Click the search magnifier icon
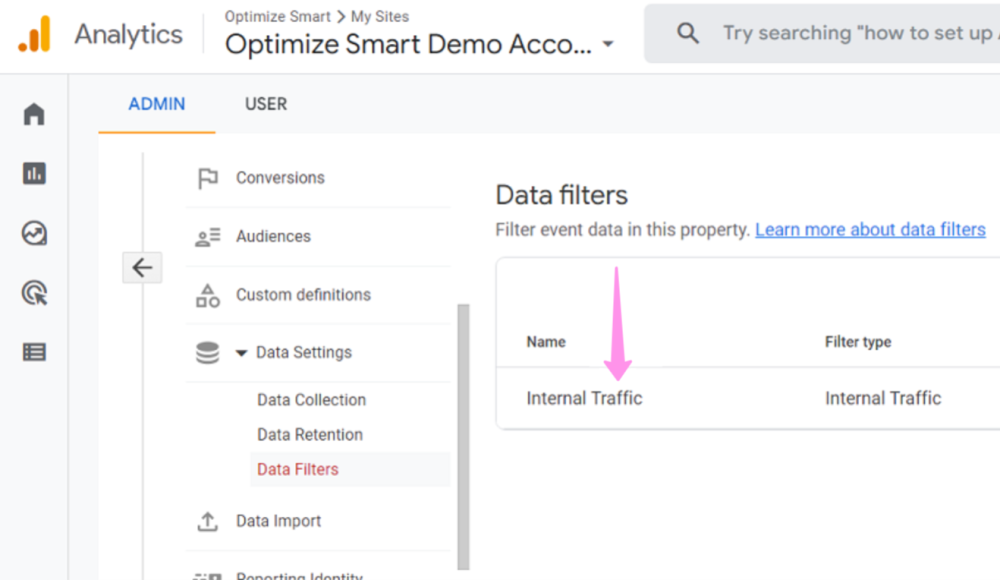1000x580 pixels. (x=688, y=33)
